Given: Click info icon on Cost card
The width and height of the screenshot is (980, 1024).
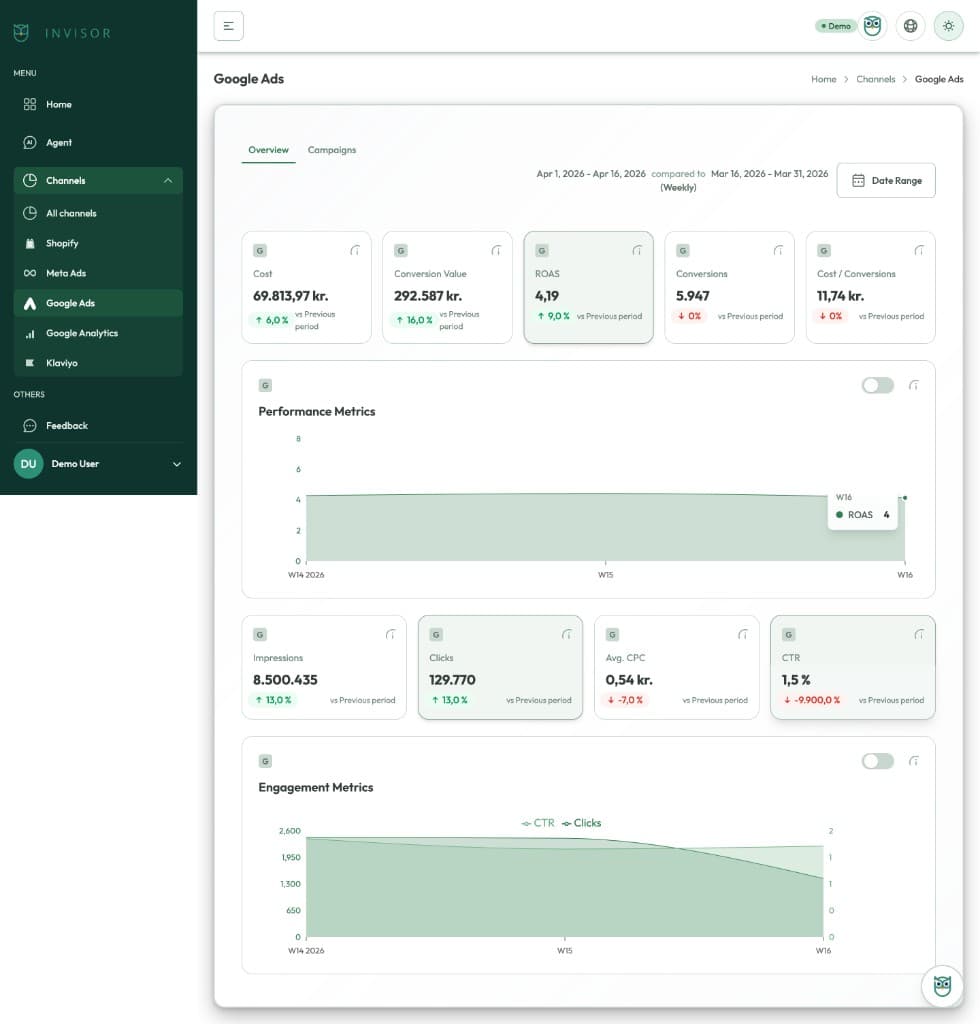Looking at the screenshot, I should click(355, 250).
